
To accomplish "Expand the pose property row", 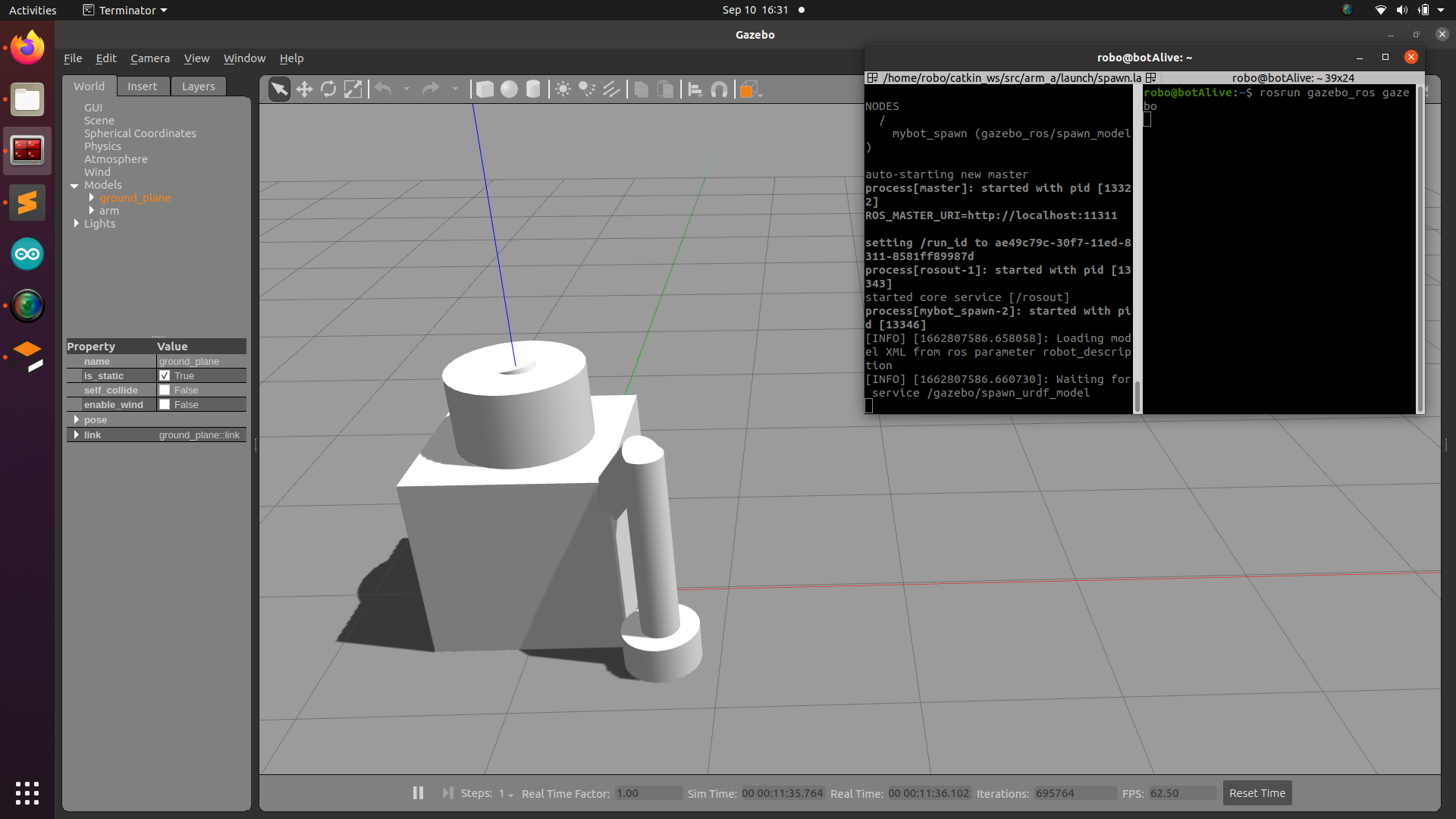I will point(76,419).
